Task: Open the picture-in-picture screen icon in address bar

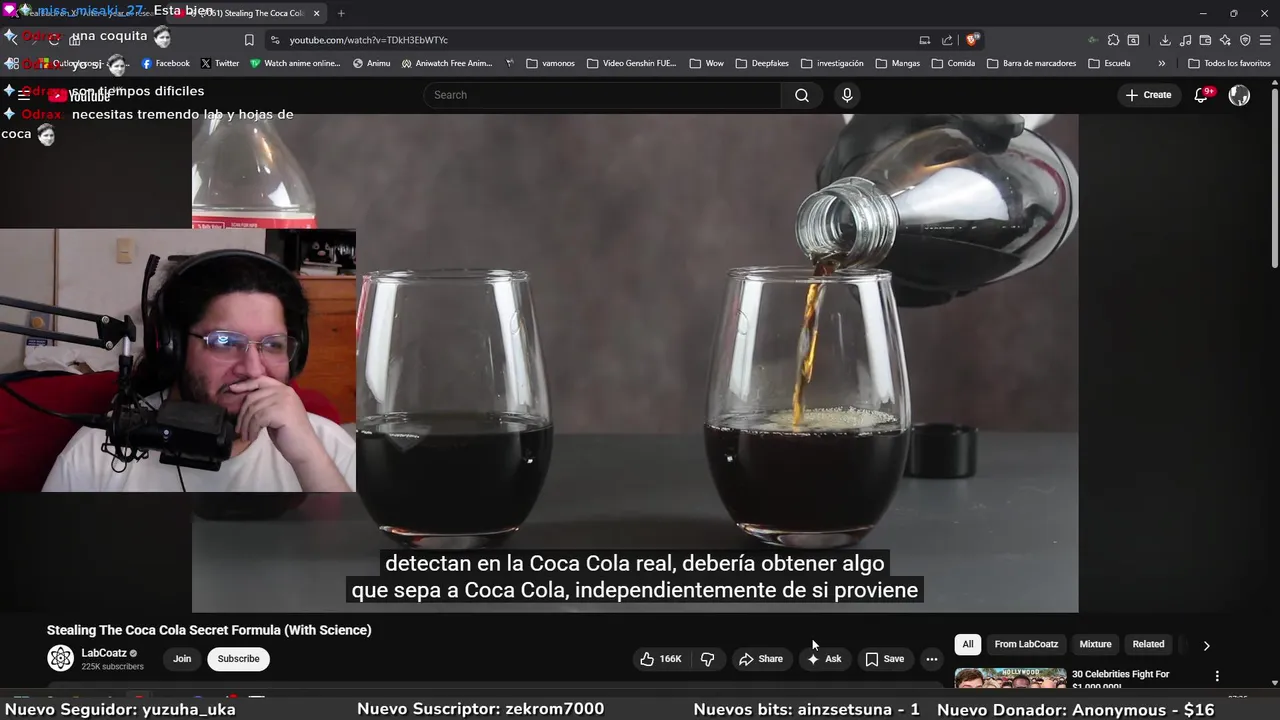Action: (x=925, y=40)
